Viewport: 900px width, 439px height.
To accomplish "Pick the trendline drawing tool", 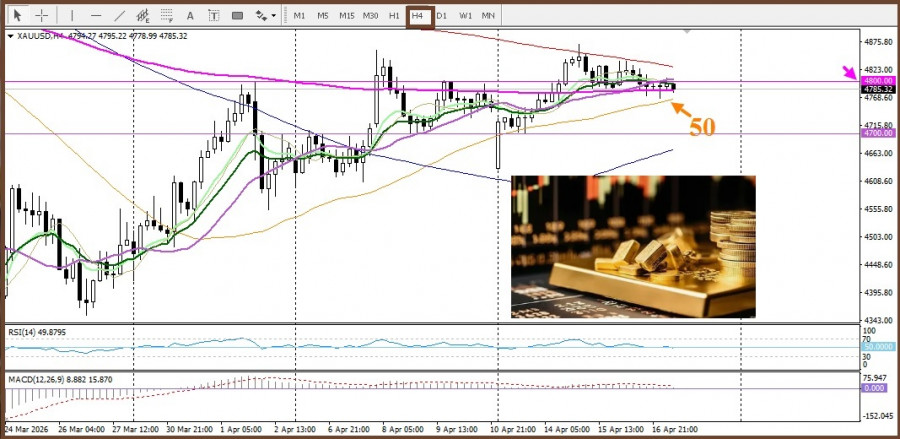I will point(119,15).
